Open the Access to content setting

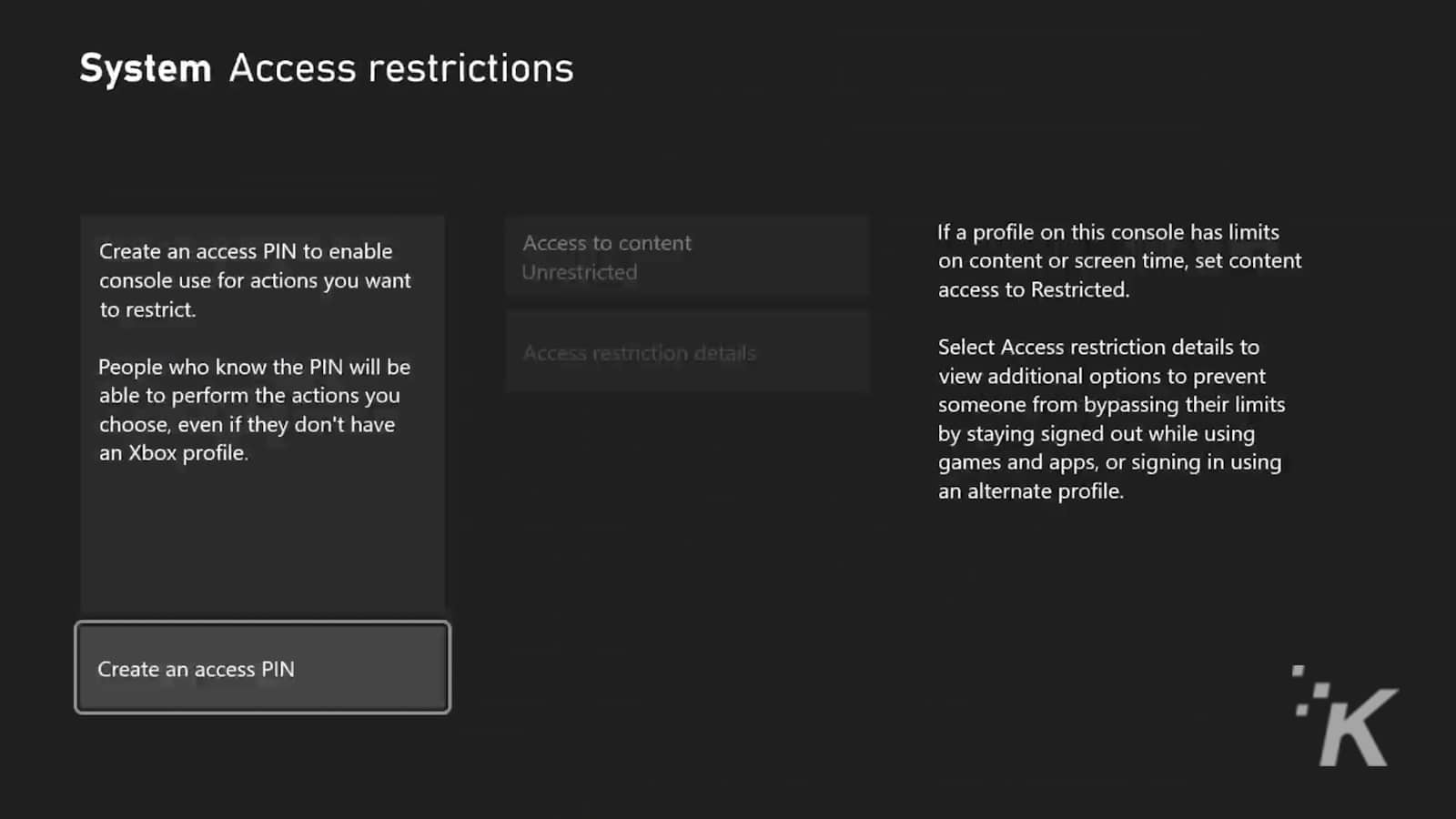coord(688,257)
